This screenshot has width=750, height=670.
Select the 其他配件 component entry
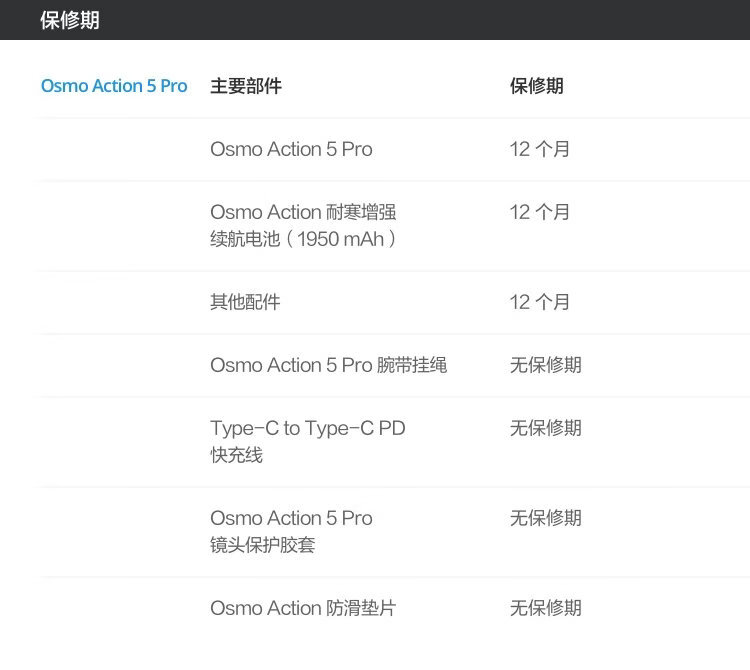click(x=245, y=302)
